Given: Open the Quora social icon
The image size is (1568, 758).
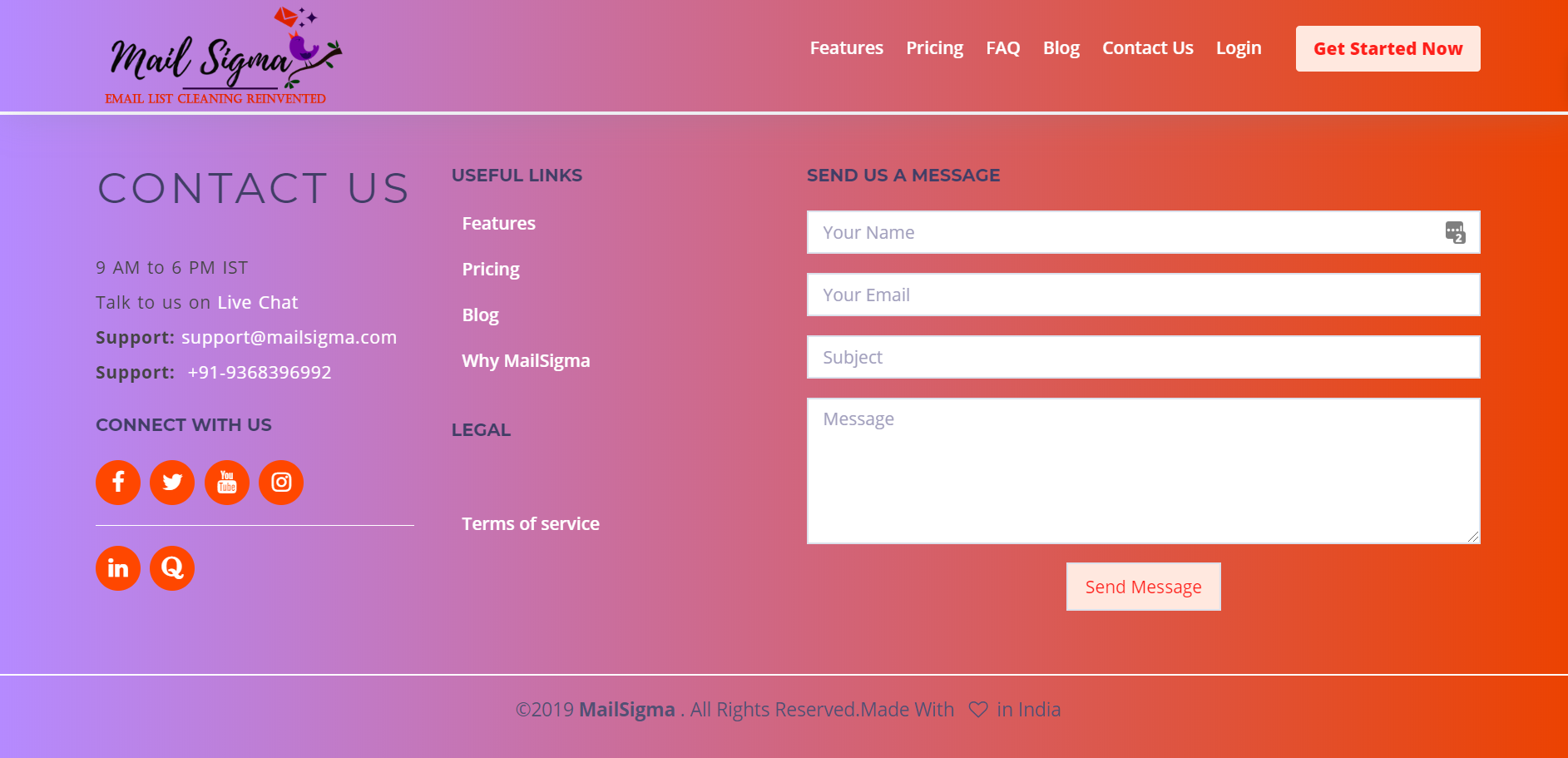Looking at the screenshot, I should pos(172,568).
